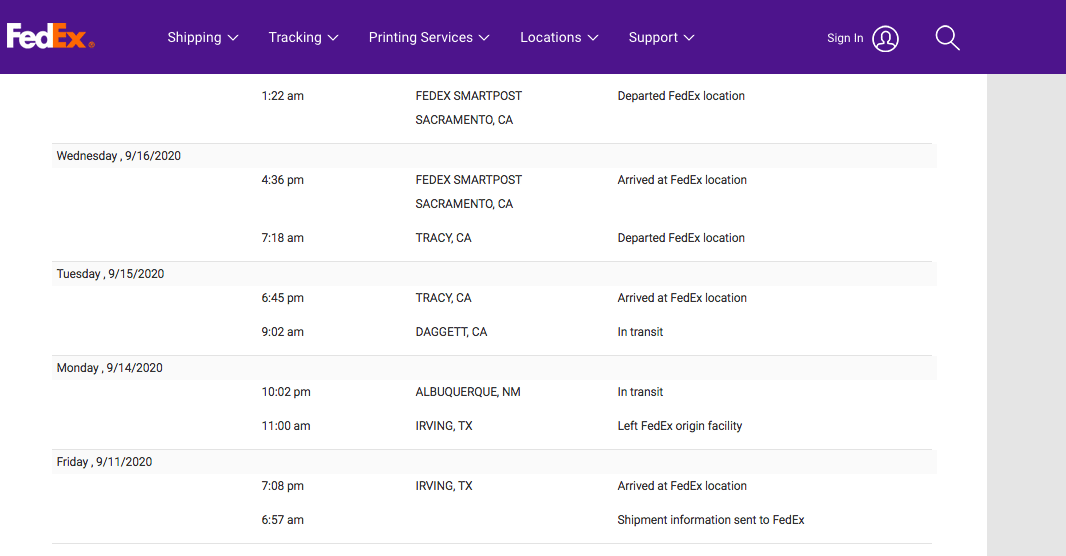This screenshot has width=1066, height=556.
Task: Click SACRAMENTO, CA under the 4:36 pm entry
Action: point(464,204)
